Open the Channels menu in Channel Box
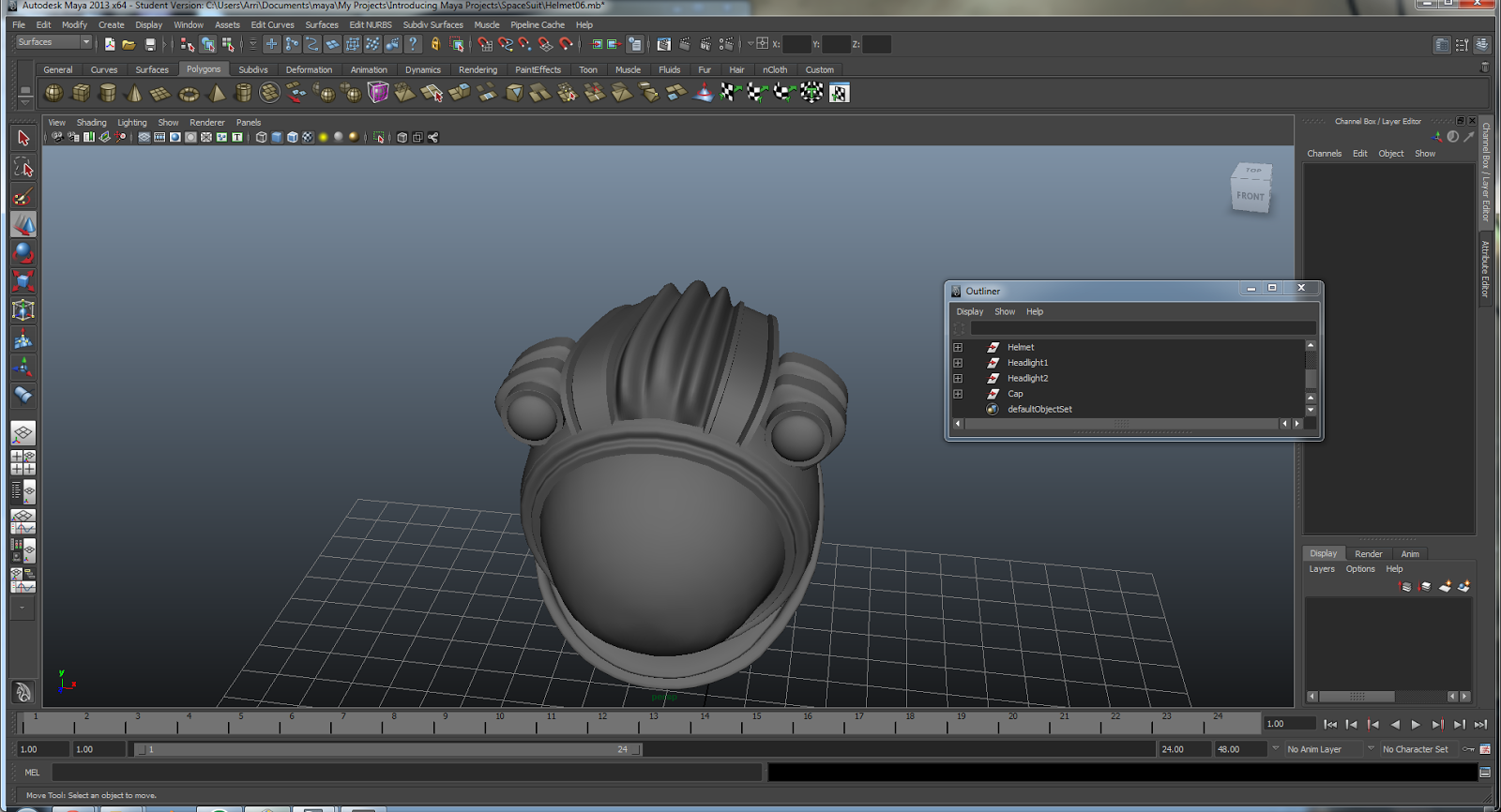Screen dimensions: 1501x812 1324,154
